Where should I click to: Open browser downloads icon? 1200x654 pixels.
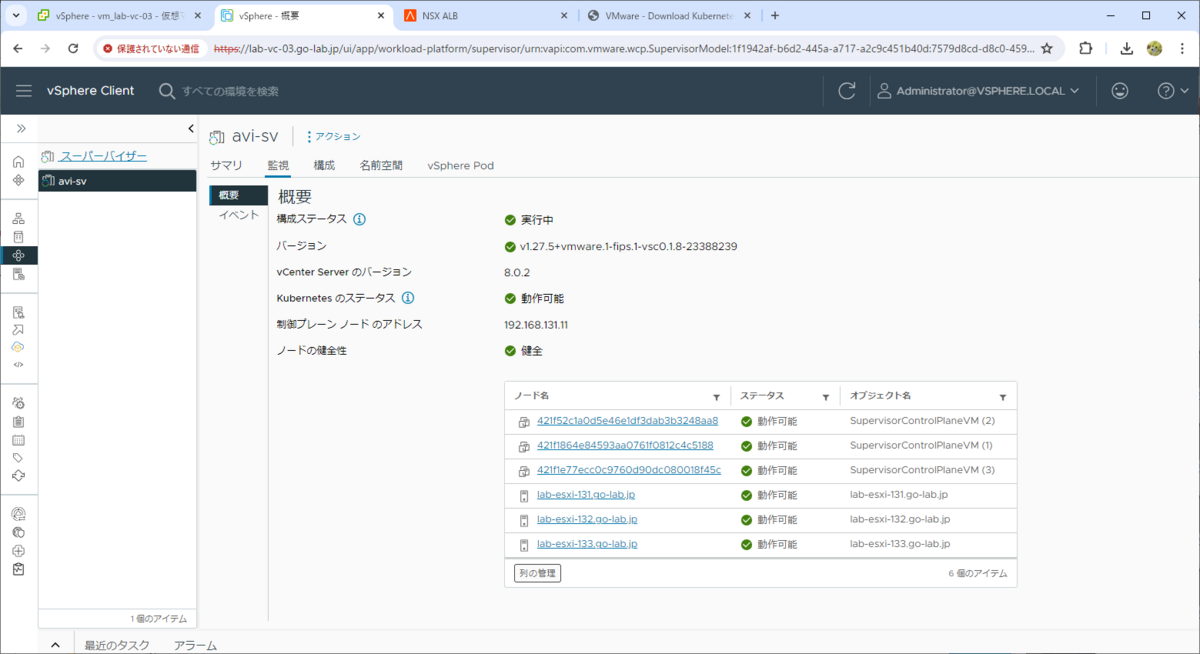(x=1127, y=48)
